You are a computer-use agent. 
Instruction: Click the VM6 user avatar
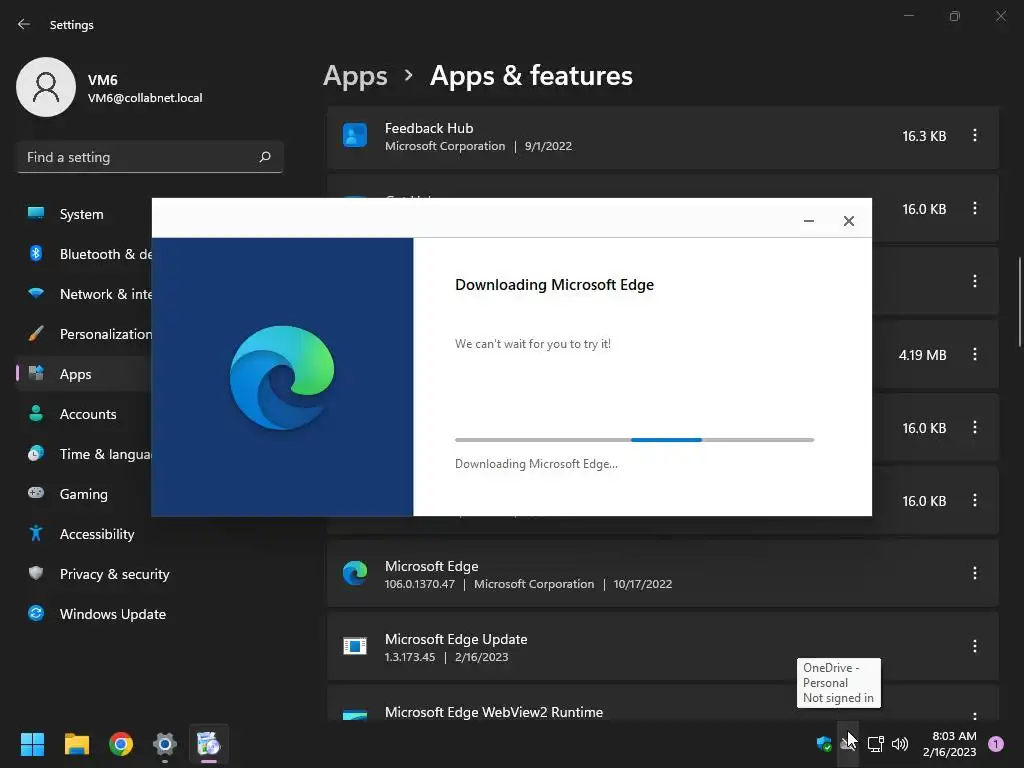click(46, 87)
